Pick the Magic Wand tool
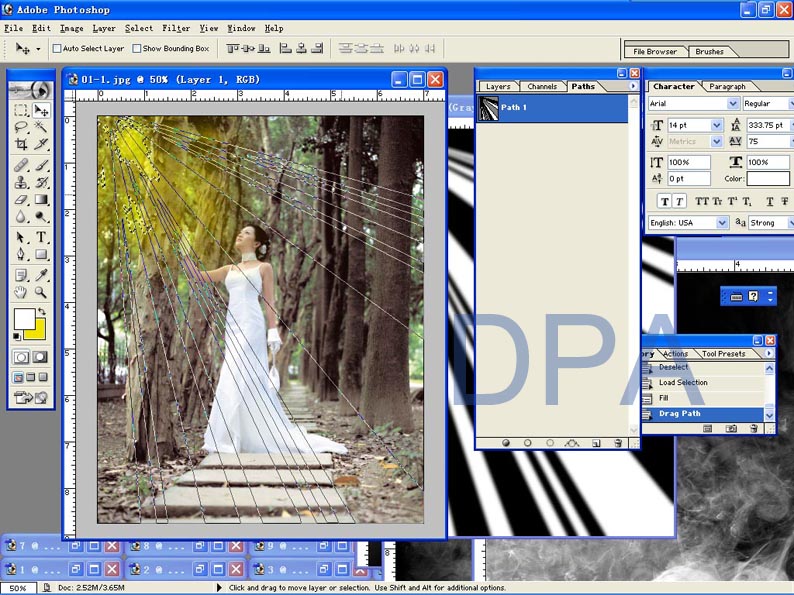Viewport: 794px width, 595px height. pyautogui.click(x=41, y=127)
